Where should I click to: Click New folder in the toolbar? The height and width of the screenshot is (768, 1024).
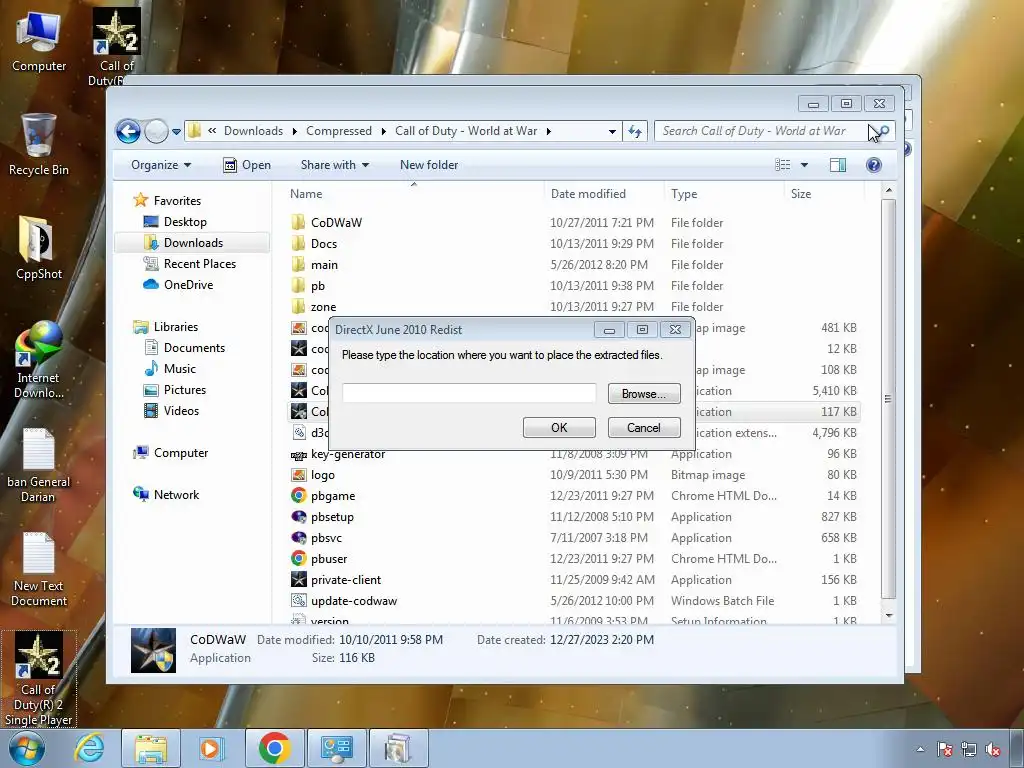click(x=429, y=165)
